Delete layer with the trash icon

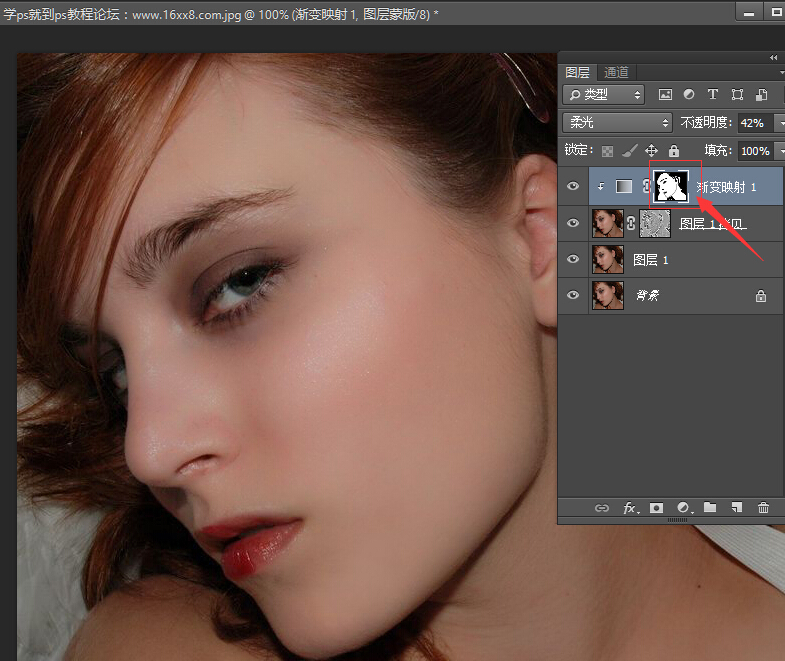[764, 508]
